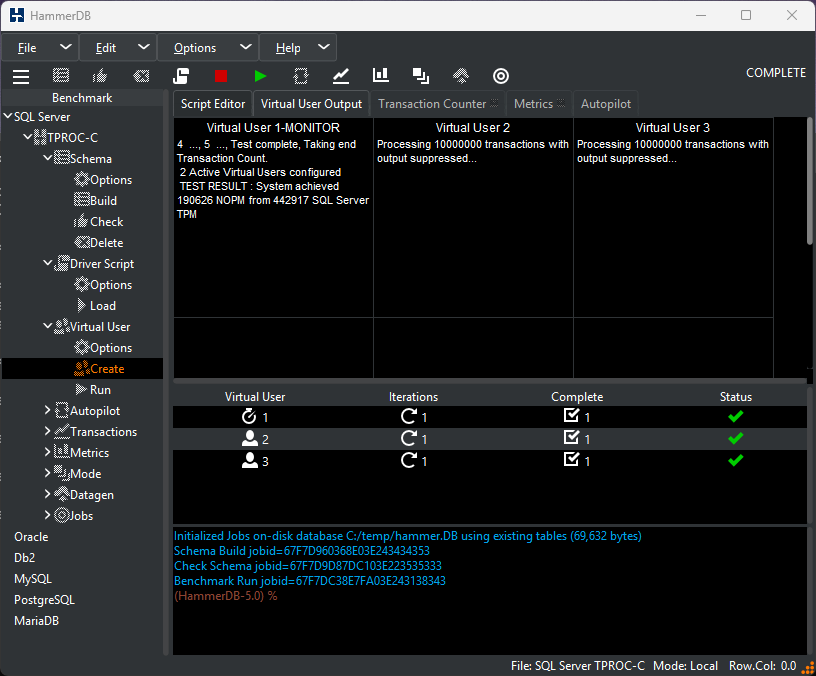Expand the Autopilot node in the tree

[x=47, y=410]
